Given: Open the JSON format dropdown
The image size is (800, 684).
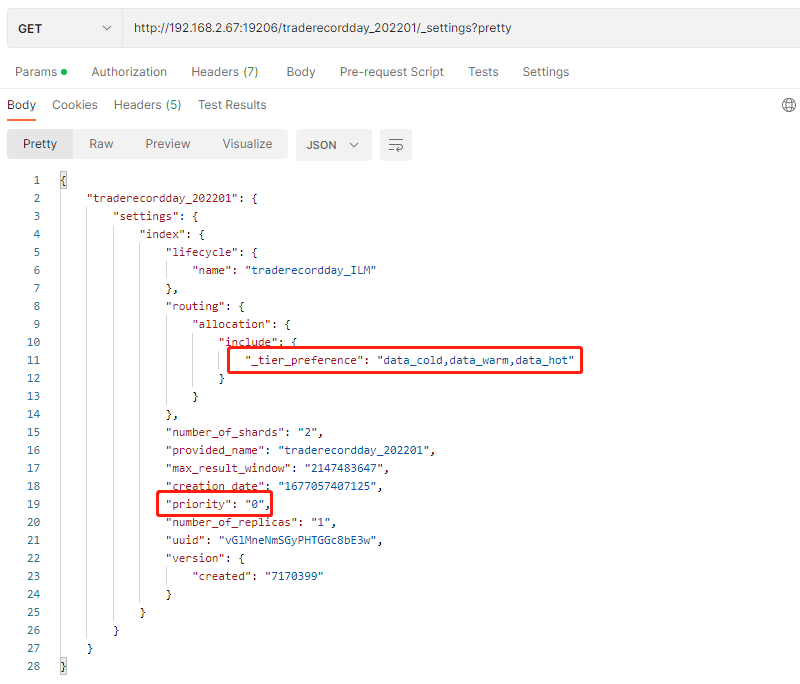Looking at the screenshot, I should click(334, 145).
